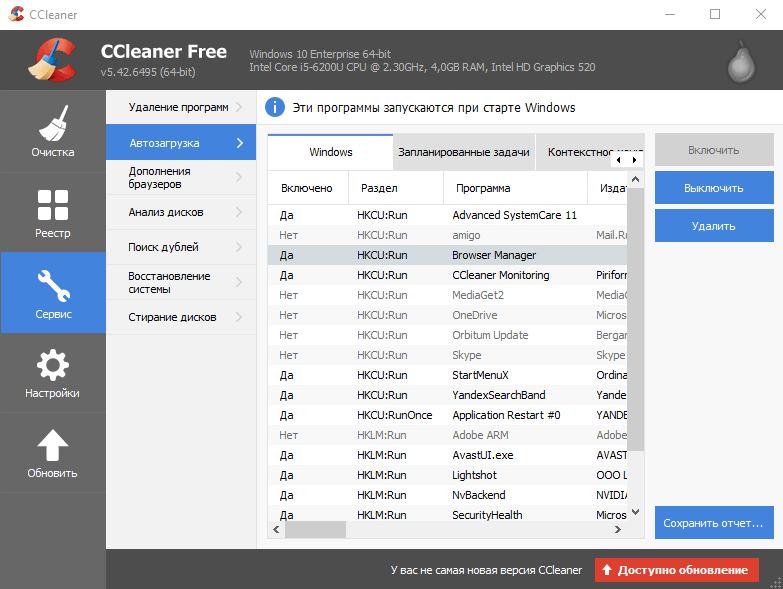Click chevron next to Автозагрузка
The width and height of the screenshot is (783, 589).
240,143
